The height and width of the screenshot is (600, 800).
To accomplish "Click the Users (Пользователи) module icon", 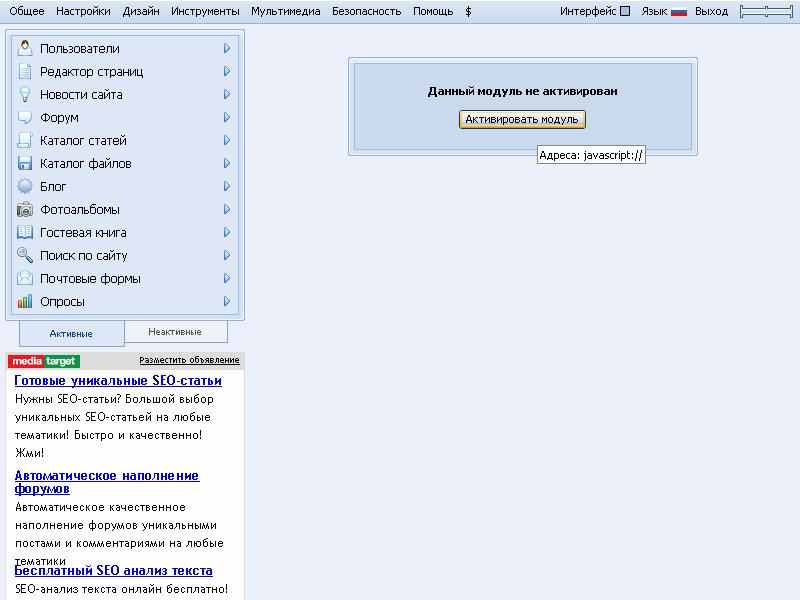I will point(24,48).
